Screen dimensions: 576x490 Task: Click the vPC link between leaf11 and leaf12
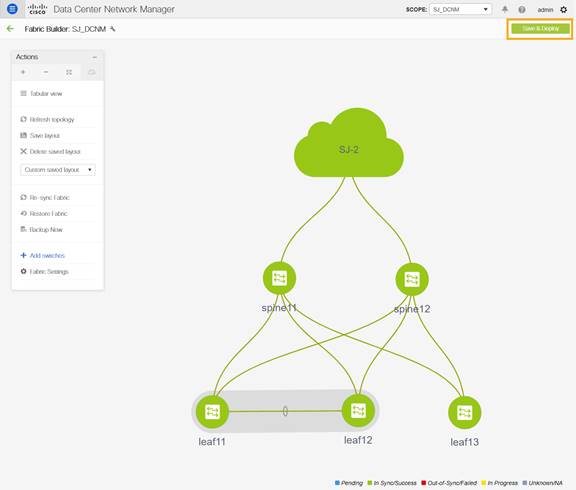(x=285, y=411)
